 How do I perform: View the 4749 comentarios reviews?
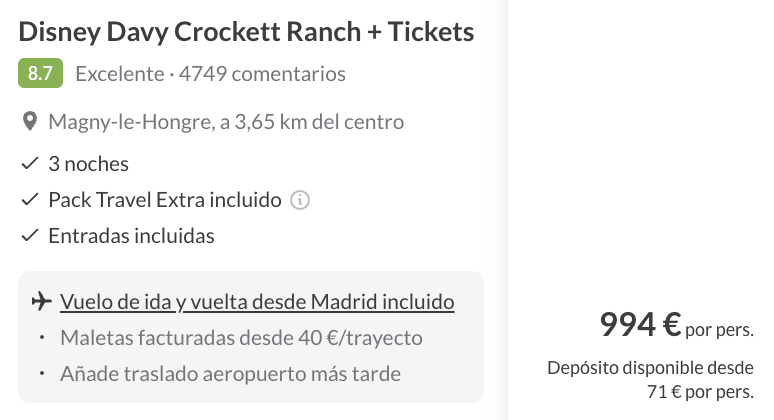(262, 73)
